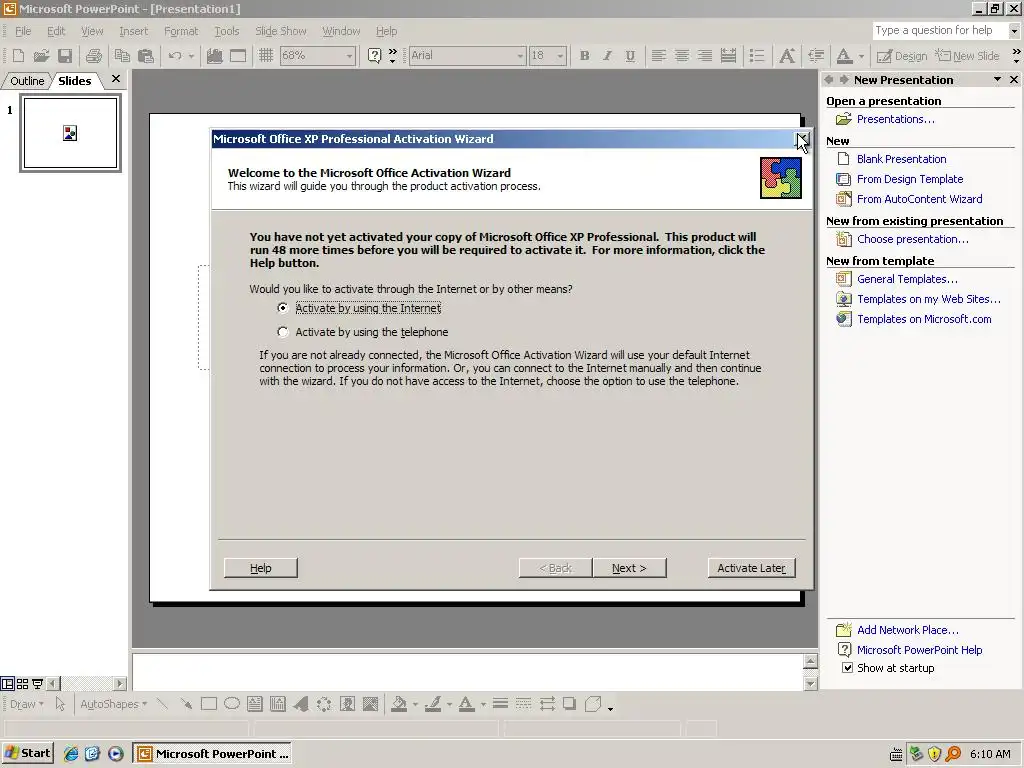Click the wizard Help button
1024x768 pixels.
(x=261, y=568)
